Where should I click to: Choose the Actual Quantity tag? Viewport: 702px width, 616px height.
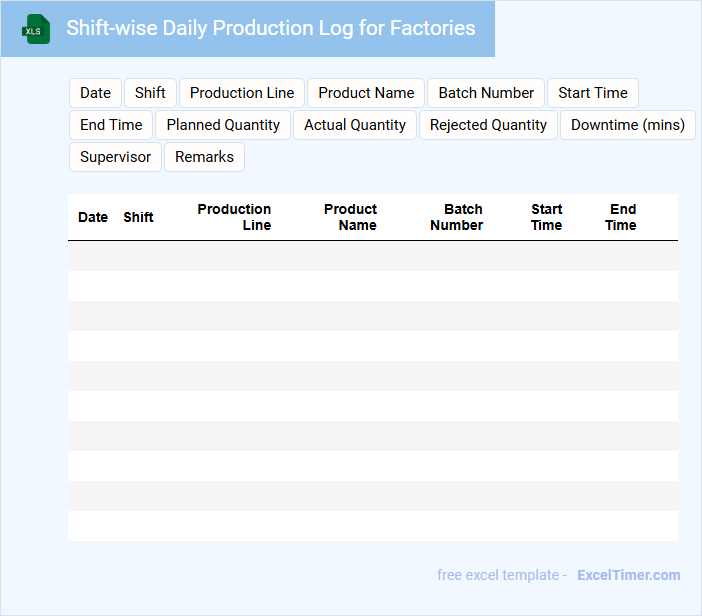pos(355,125)
